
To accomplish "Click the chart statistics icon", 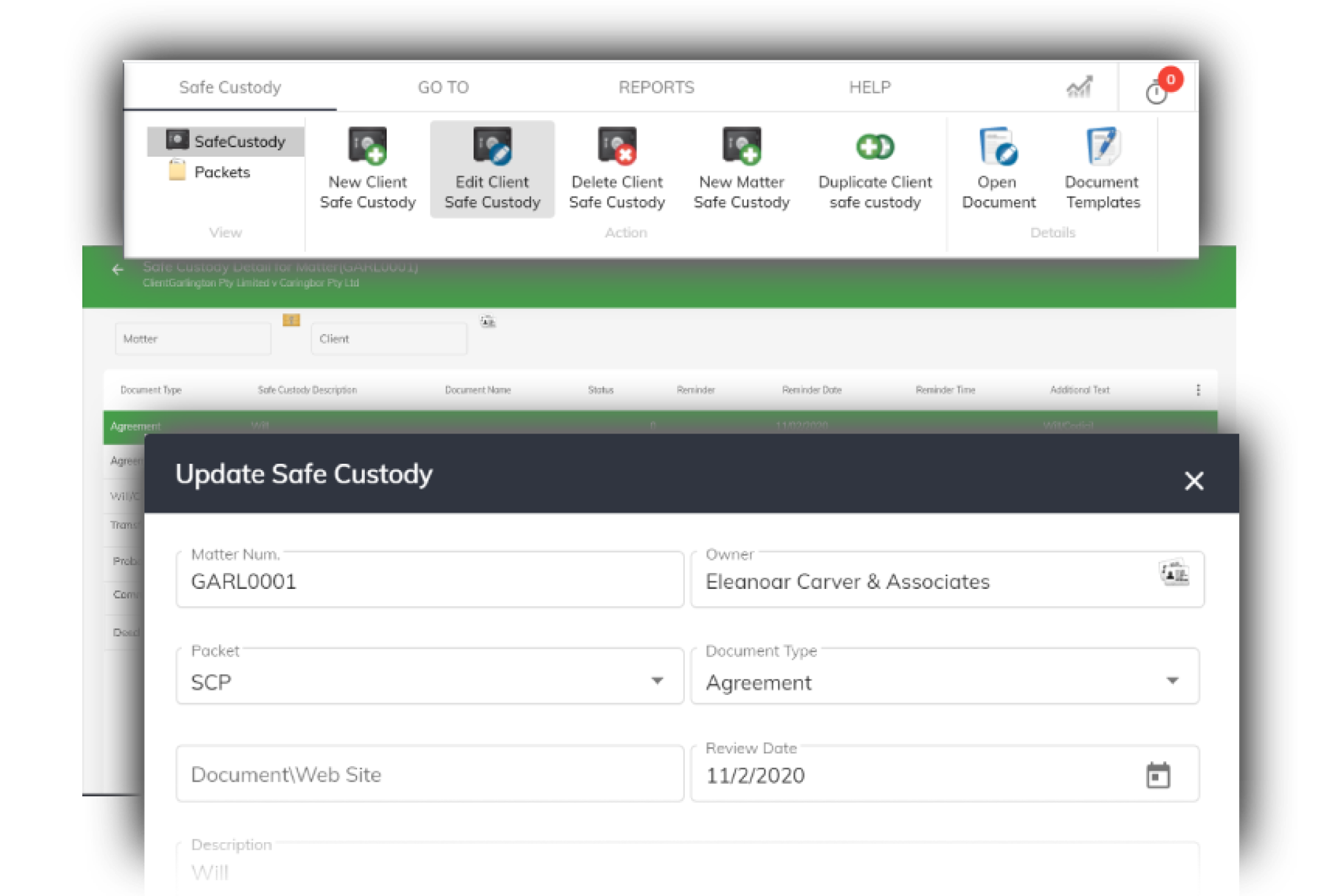I will (x=1079, y=87).
